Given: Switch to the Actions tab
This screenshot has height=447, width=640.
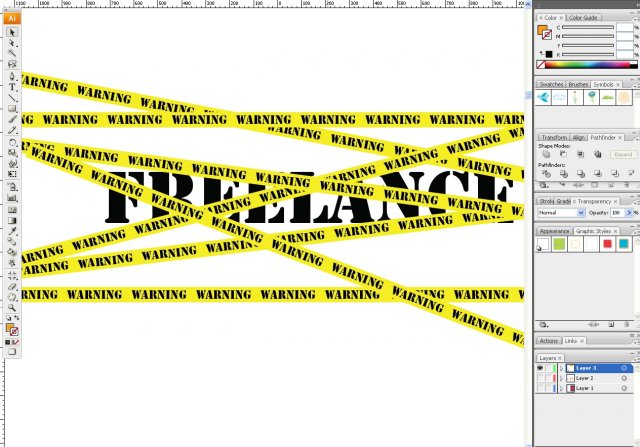Looking at the screenshot, I should [549, 341].
